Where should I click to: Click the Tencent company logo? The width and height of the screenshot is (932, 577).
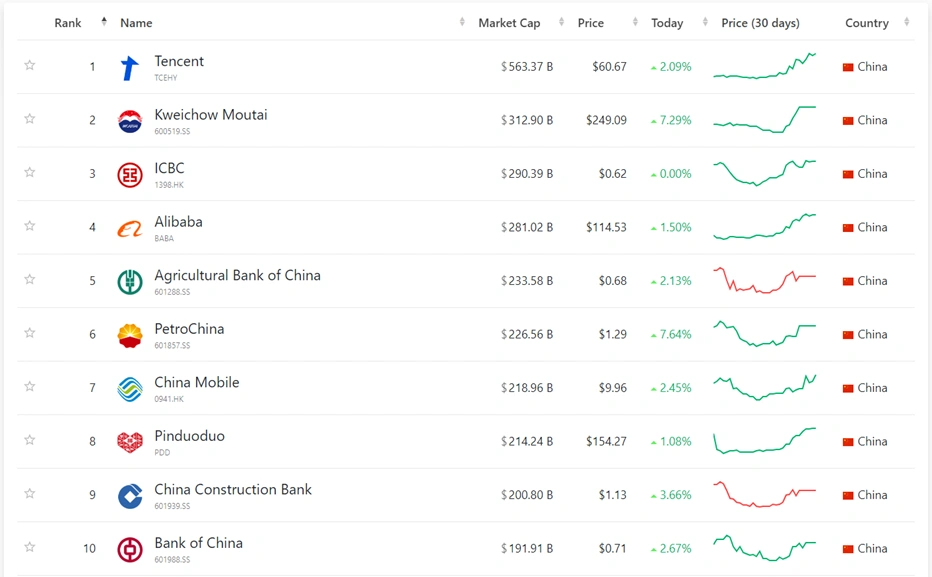130,68
